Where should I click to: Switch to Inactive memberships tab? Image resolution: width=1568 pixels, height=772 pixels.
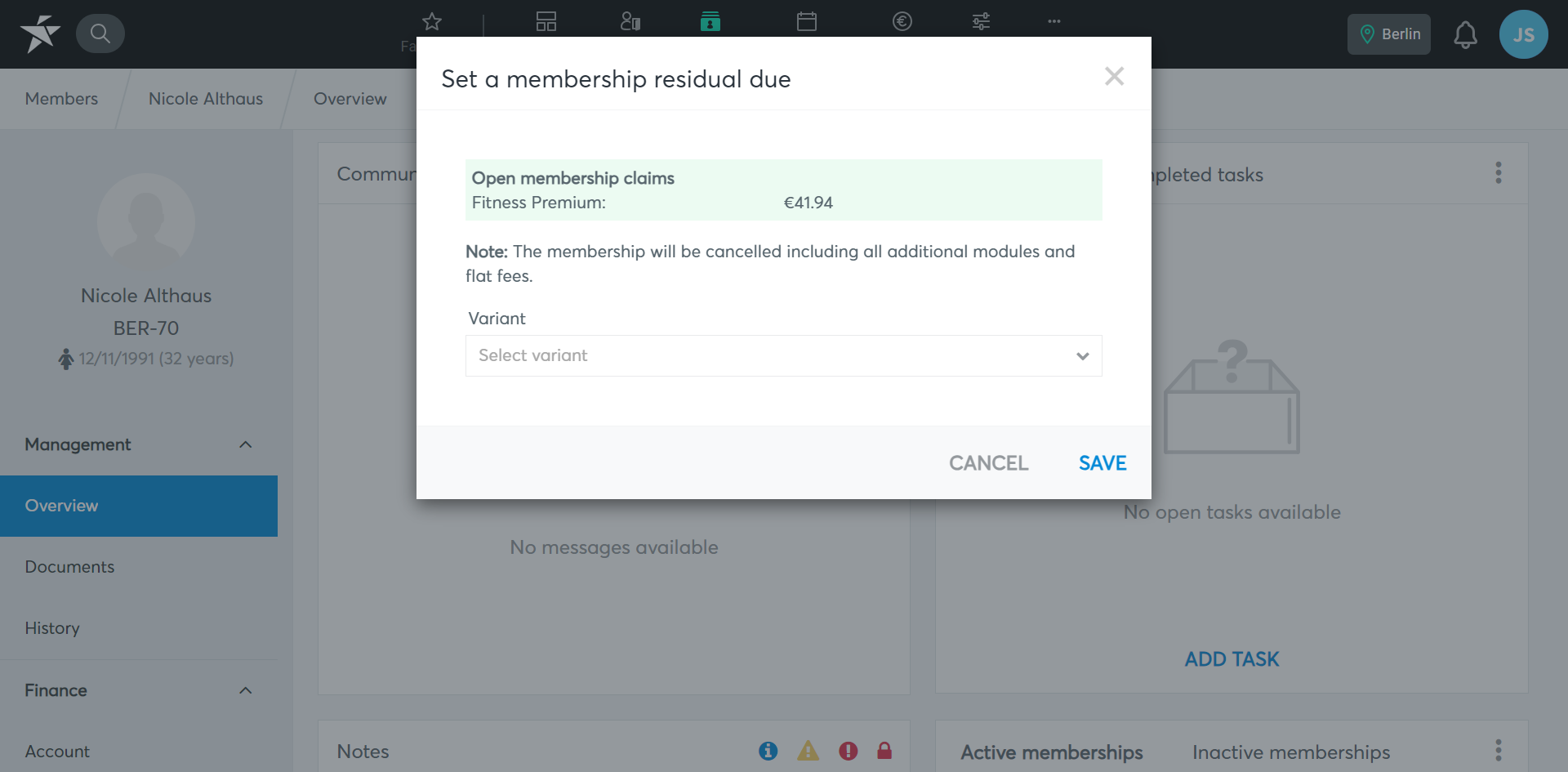pyautogui.click(x=1291, y=752)
